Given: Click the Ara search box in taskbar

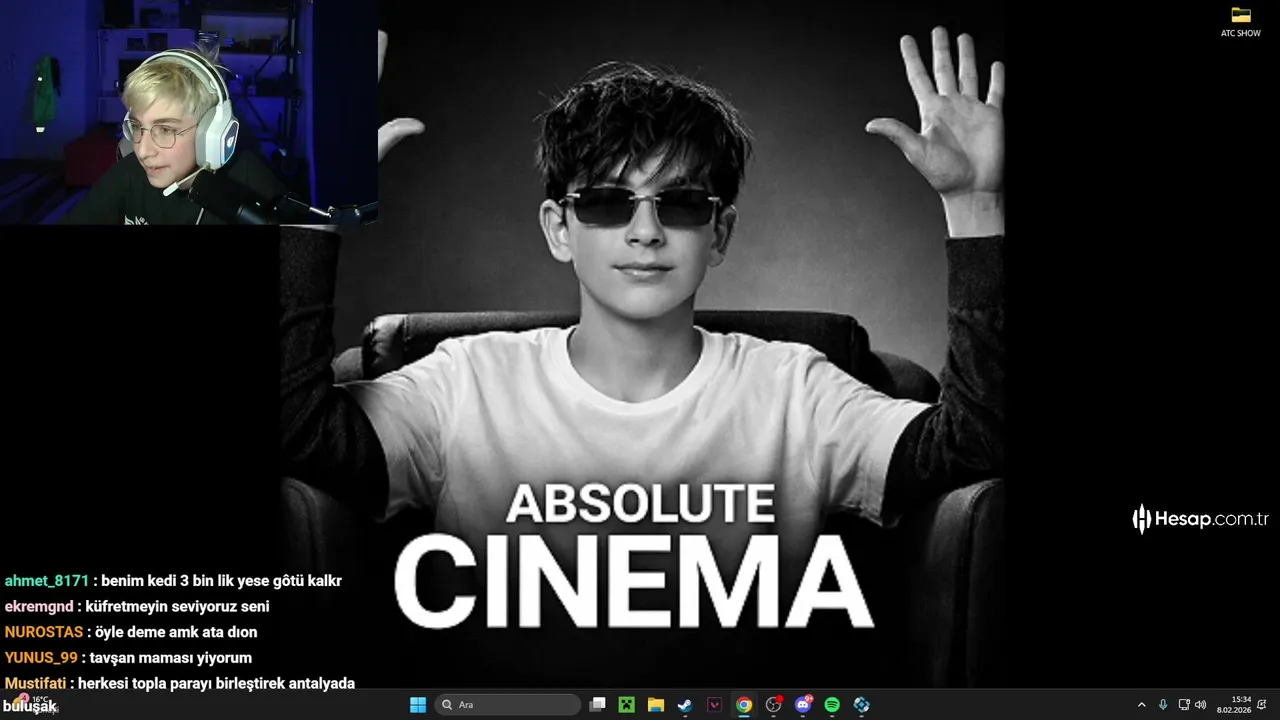Looking at the screenshot, I should (x=508, y=705).
